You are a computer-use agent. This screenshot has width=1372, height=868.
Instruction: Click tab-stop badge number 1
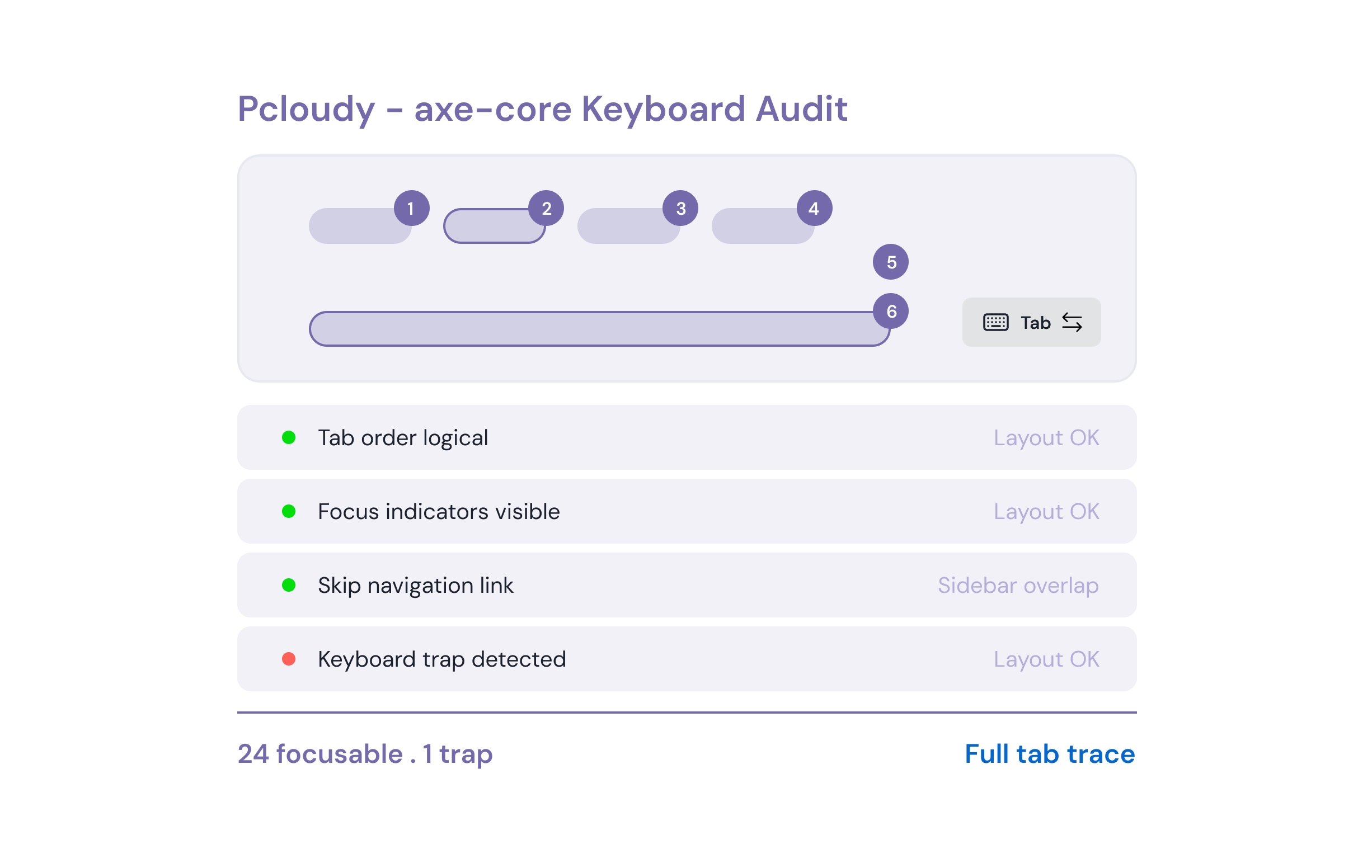[x=412, y=209]
